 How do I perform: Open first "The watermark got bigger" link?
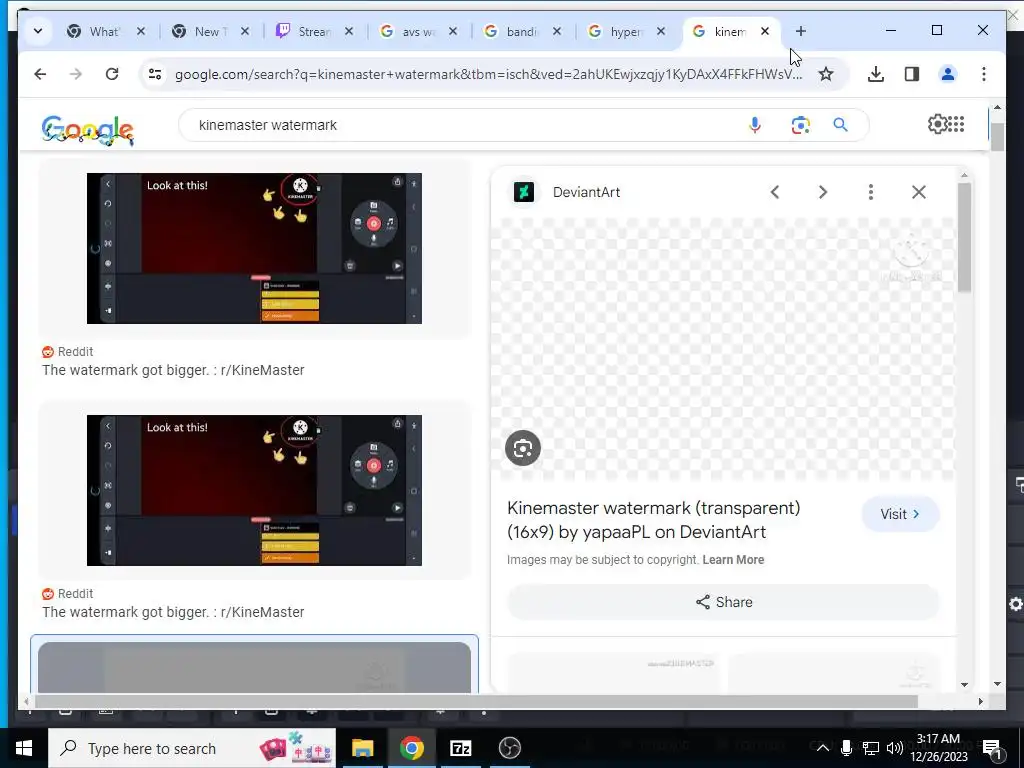coord(173,370)
